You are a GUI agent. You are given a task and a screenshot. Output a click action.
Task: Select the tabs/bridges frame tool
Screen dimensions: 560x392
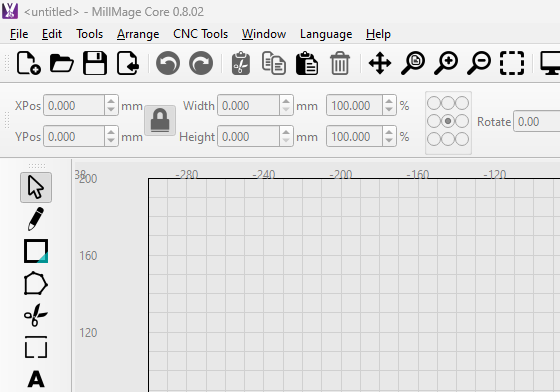36,347
